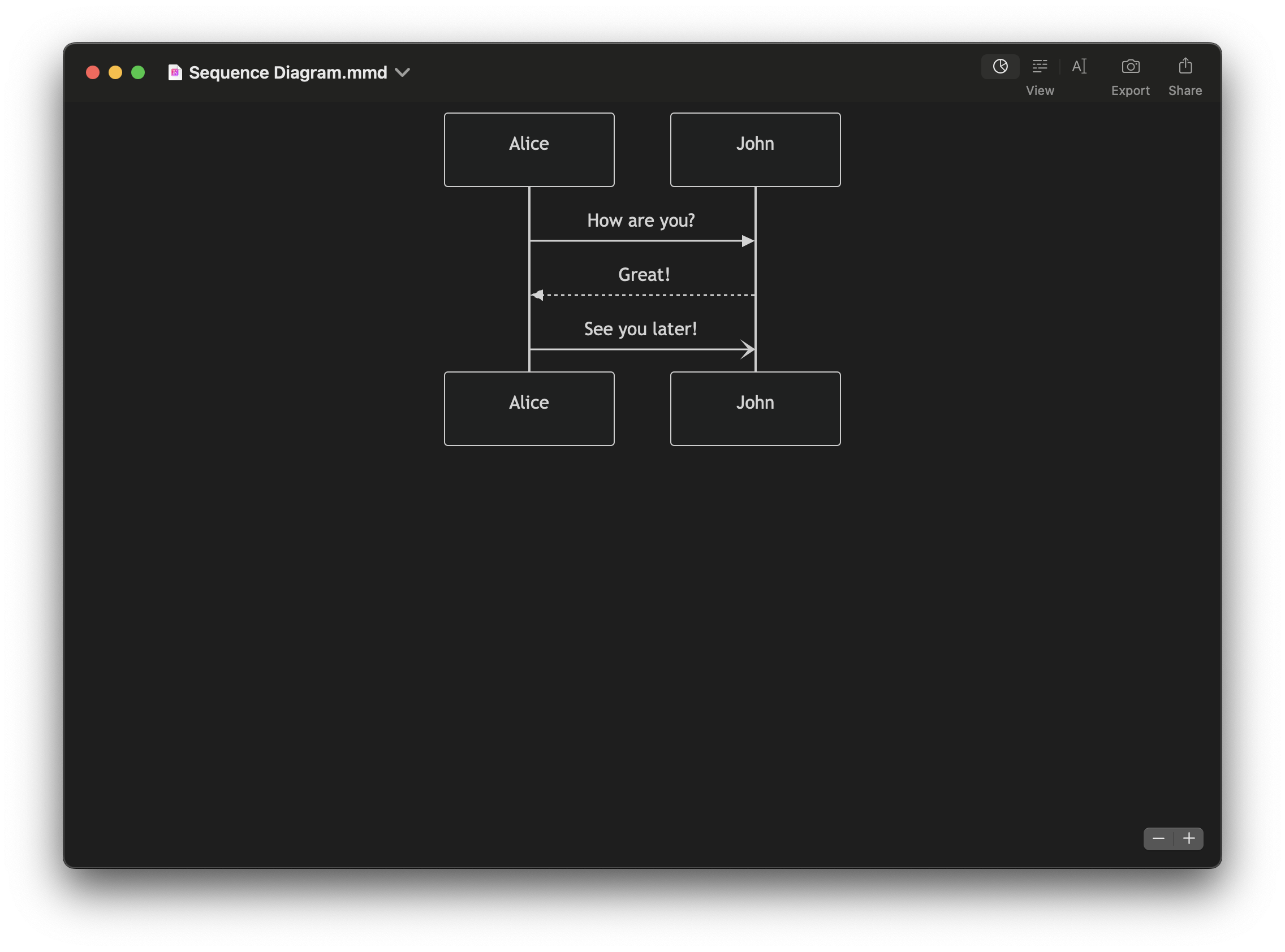Click the 'How are you?' message label
The image size is (1285, 952).
coord(640,220)
